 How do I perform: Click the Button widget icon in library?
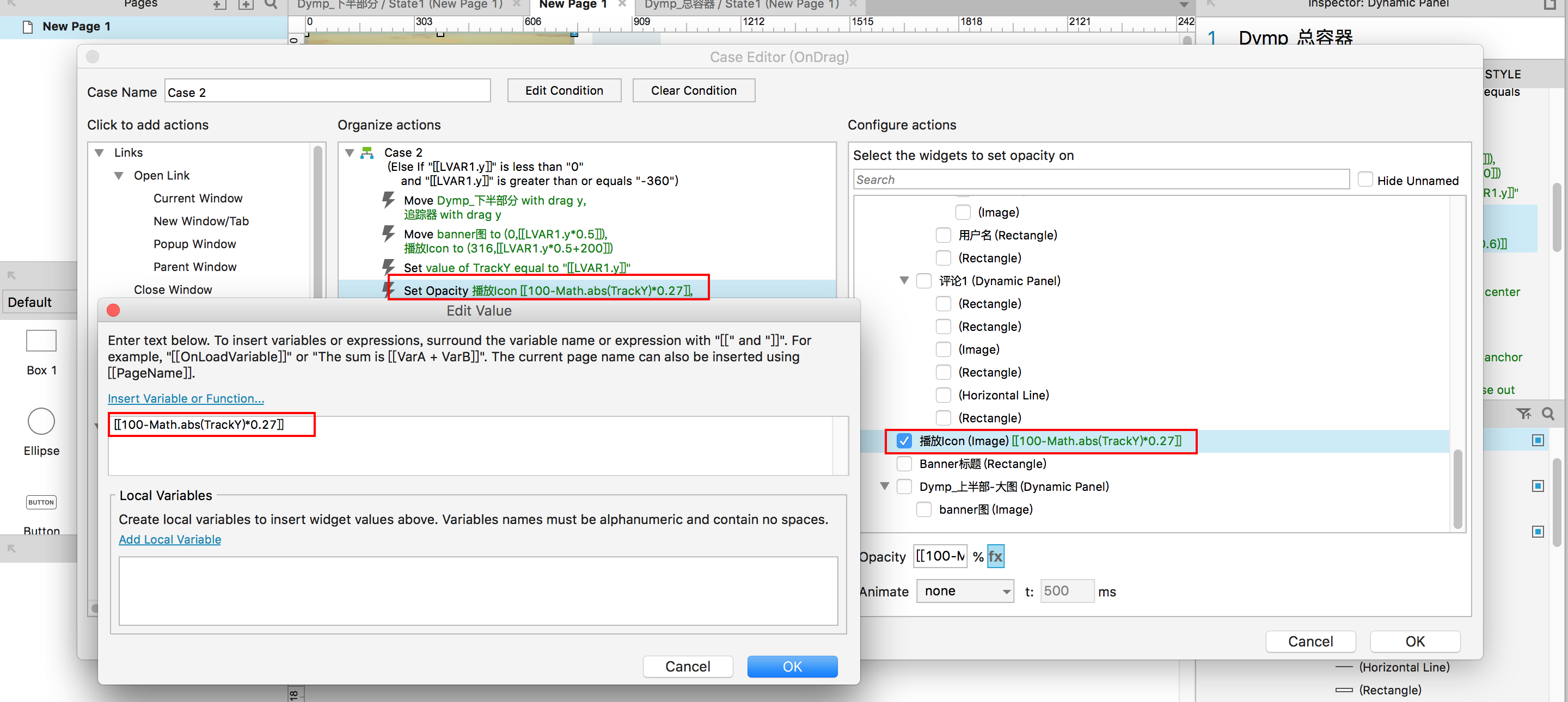point(41,502)
